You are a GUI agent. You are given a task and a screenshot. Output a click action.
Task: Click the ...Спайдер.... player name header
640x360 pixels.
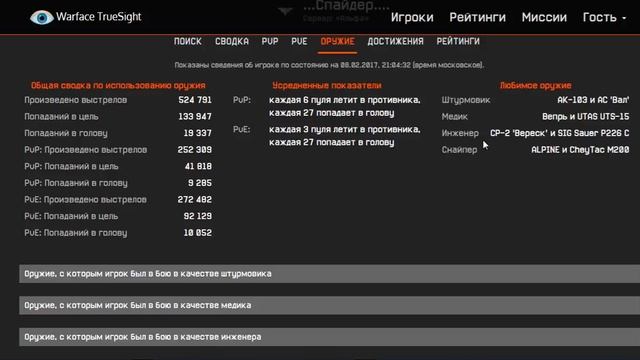[346, 6]
